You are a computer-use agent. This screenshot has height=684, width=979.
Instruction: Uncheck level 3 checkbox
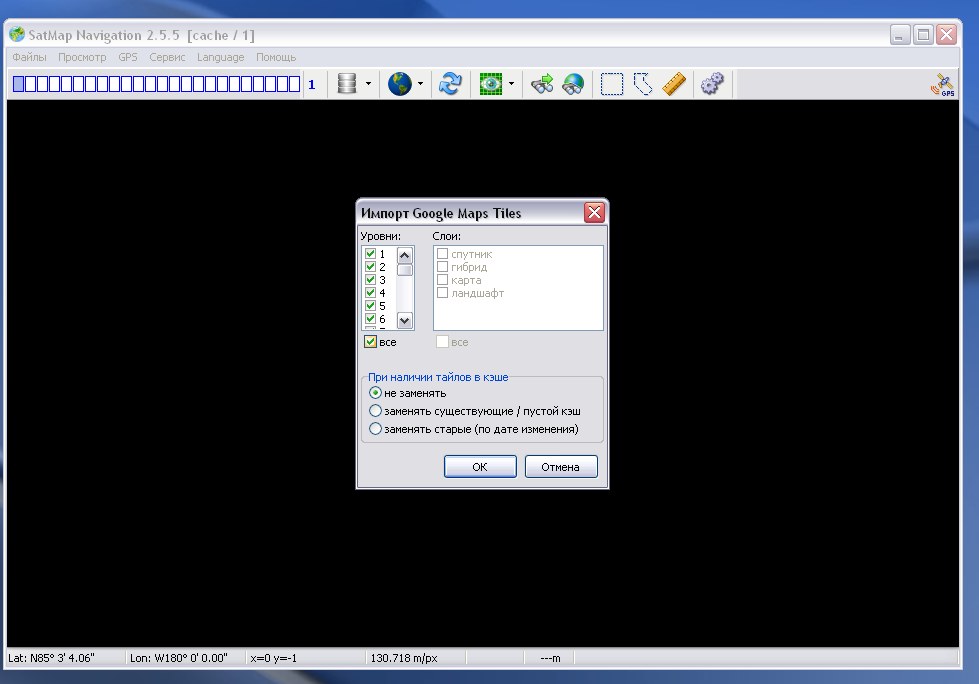pyautogui.click(x=370, y=280)
